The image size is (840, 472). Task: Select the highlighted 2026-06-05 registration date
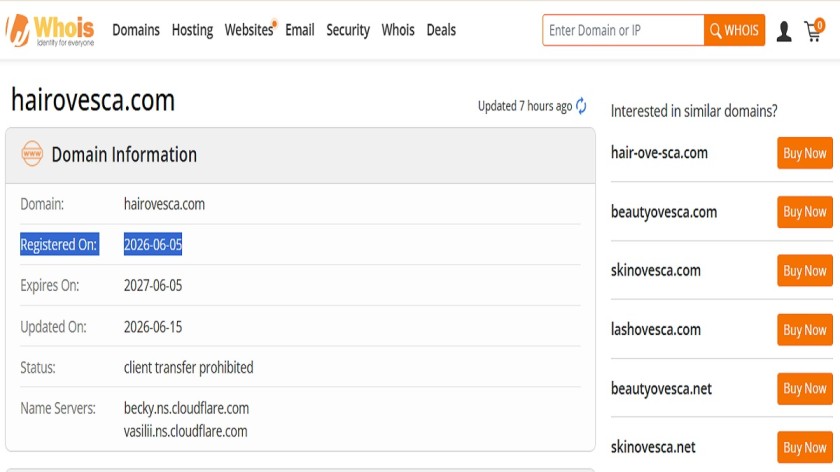pyautogui.click(x=153, y=244)
